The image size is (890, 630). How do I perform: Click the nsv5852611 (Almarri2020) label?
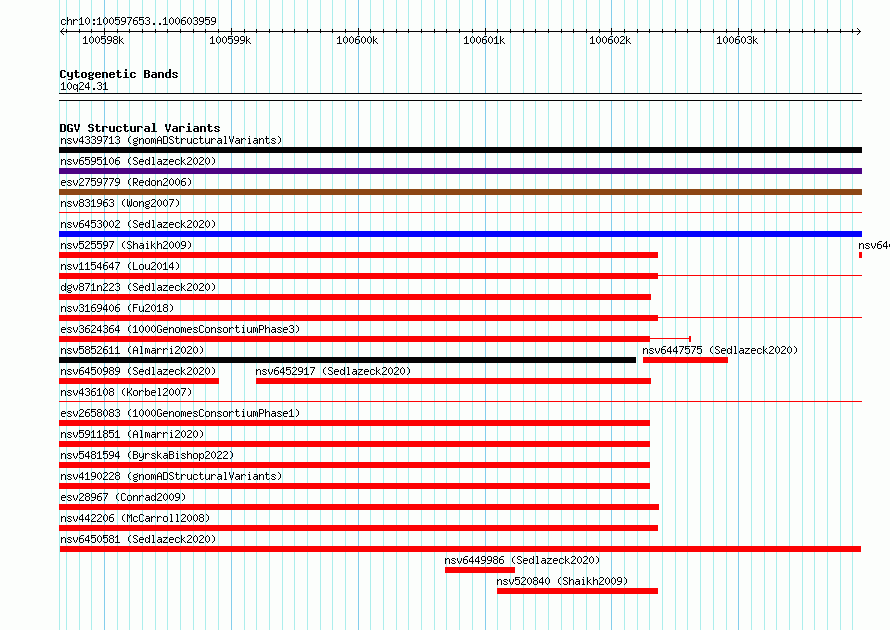click(x=132, y=350)
